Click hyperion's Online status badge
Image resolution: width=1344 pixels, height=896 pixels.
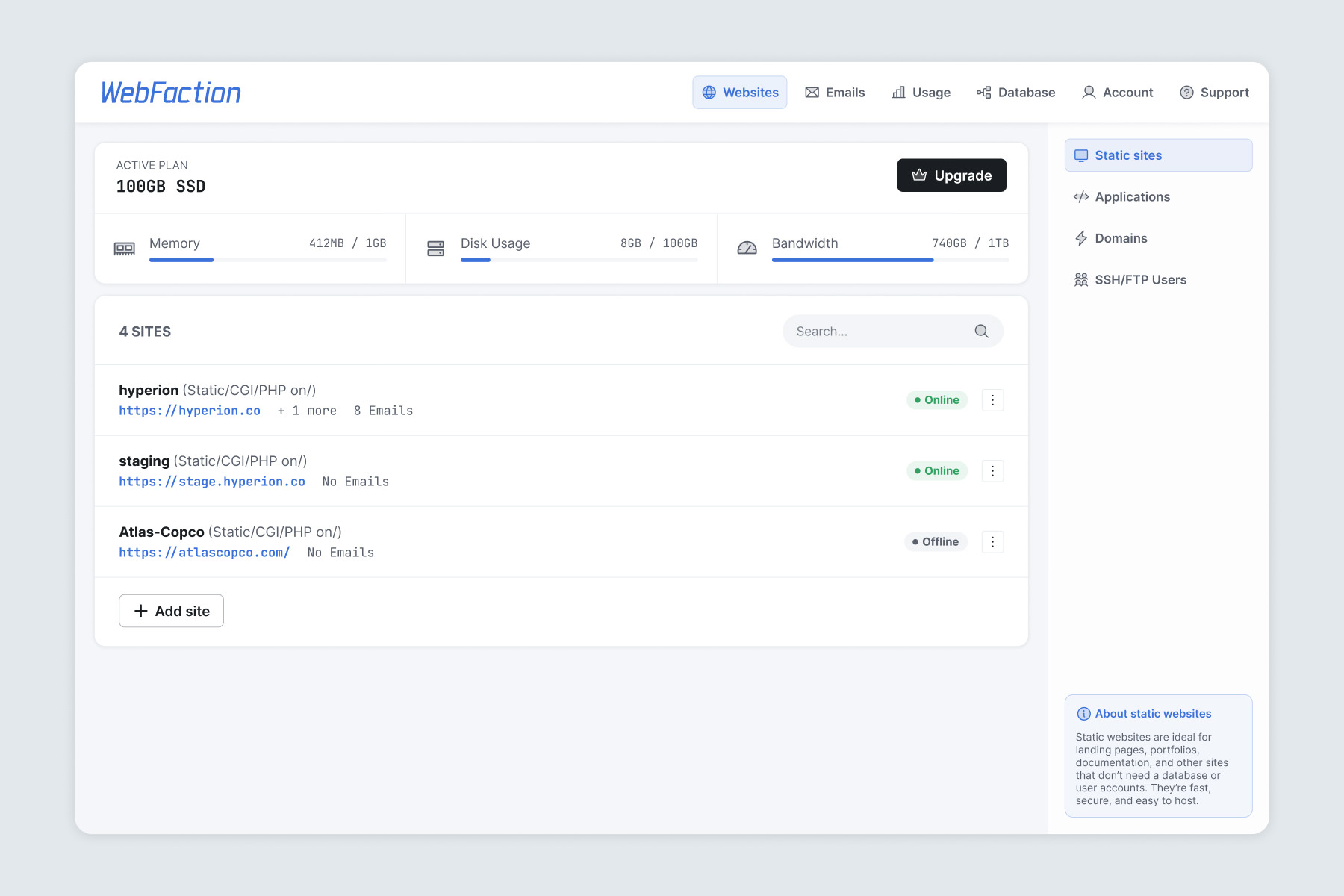point(937,400)
